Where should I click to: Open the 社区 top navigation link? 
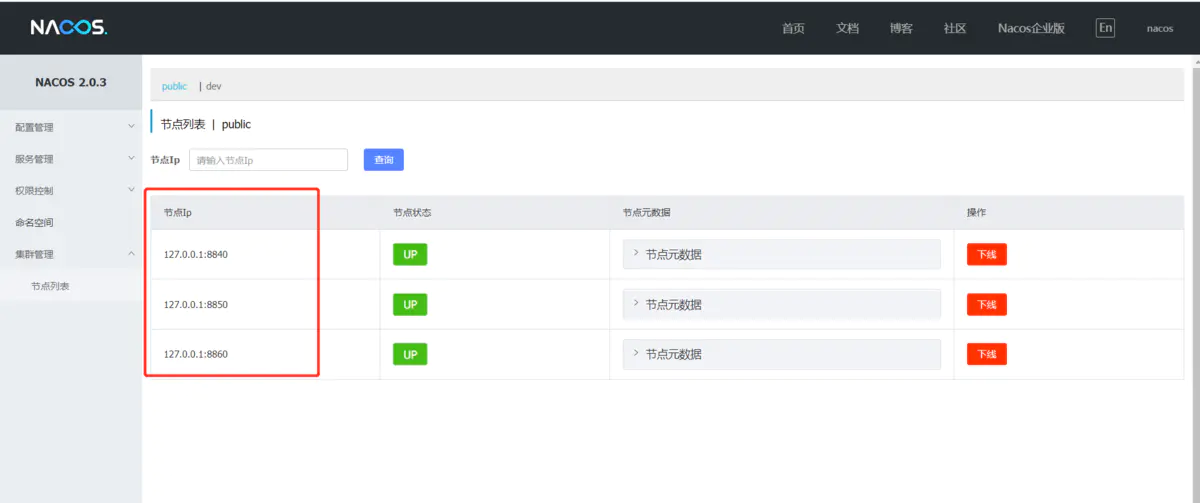955,28
